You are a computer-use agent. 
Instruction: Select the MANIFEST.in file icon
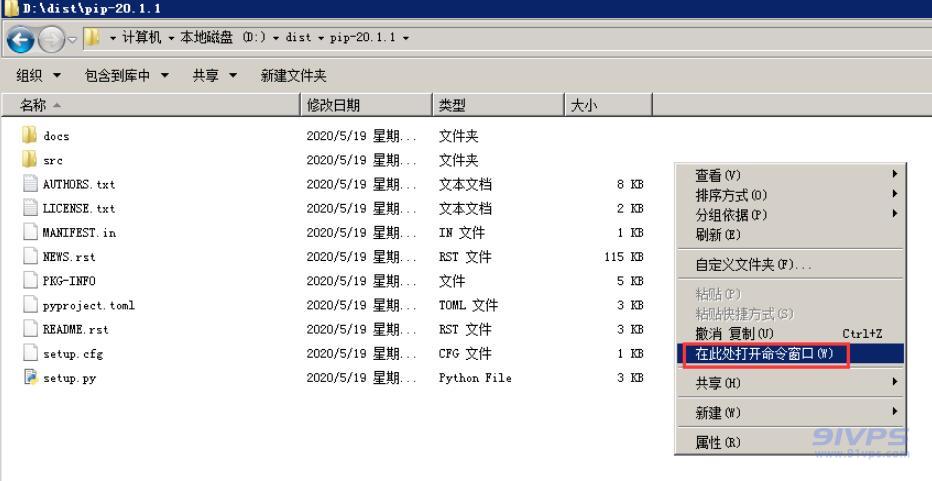[30, 232]
